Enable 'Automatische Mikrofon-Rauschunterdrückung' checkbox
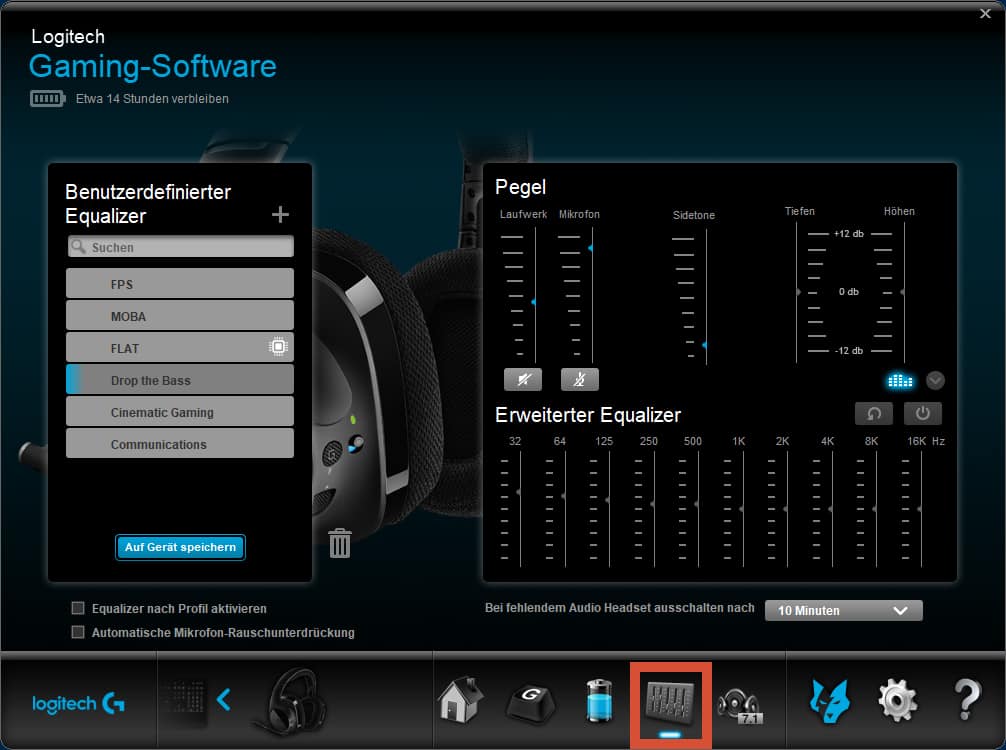 pos(78,632)
